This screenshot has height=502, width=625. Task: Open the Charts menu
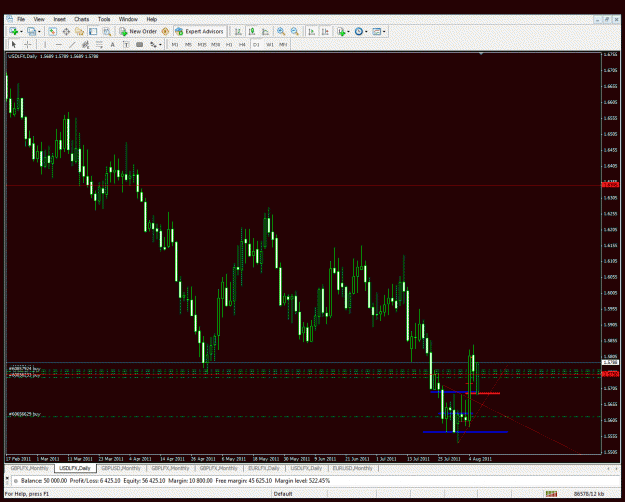point(81,19)
